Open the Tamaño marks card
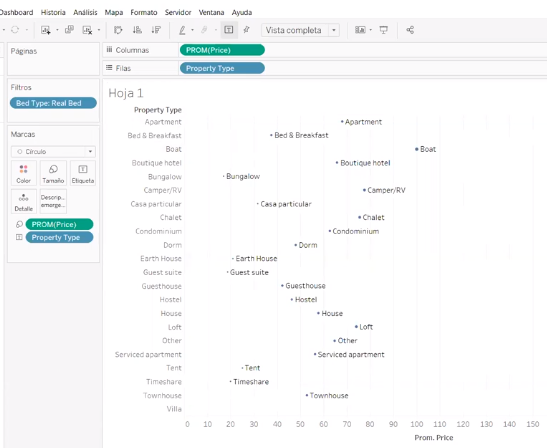Viewport: 547px width, 448px height. click(53, 174)
